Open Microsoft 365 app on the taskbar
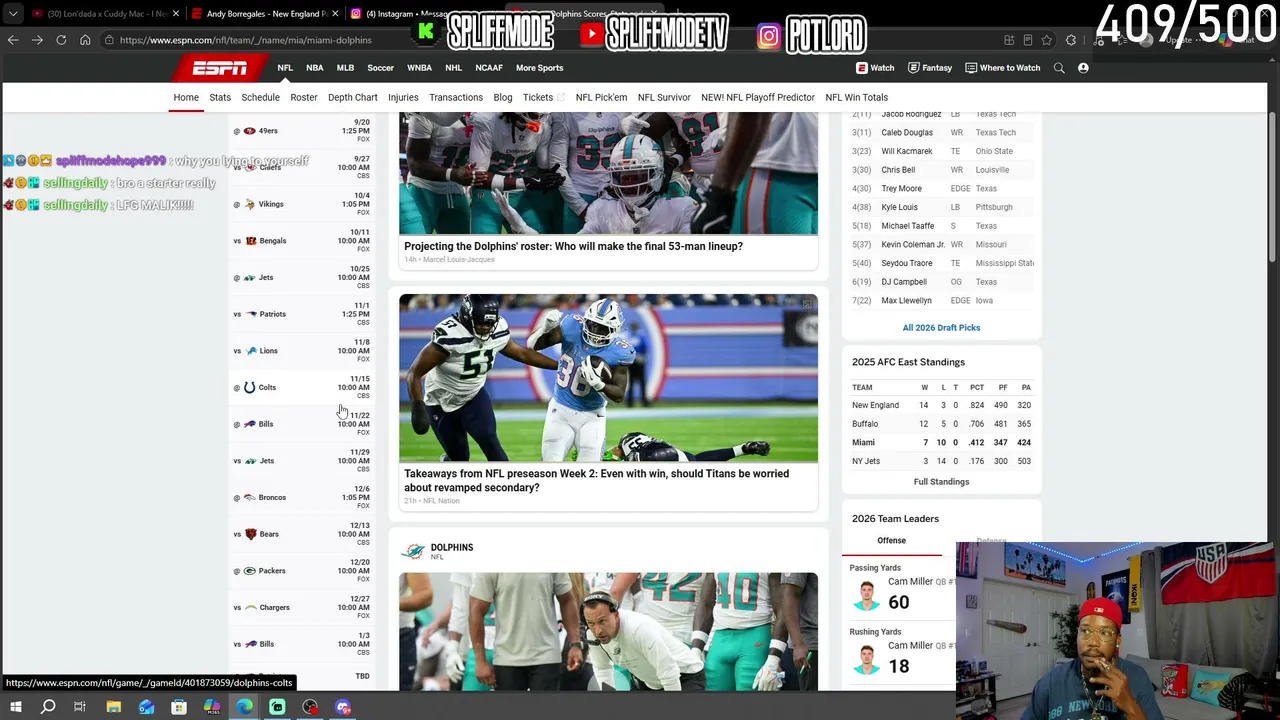The height and width of the screenshot is (720, 1280). 212,707
